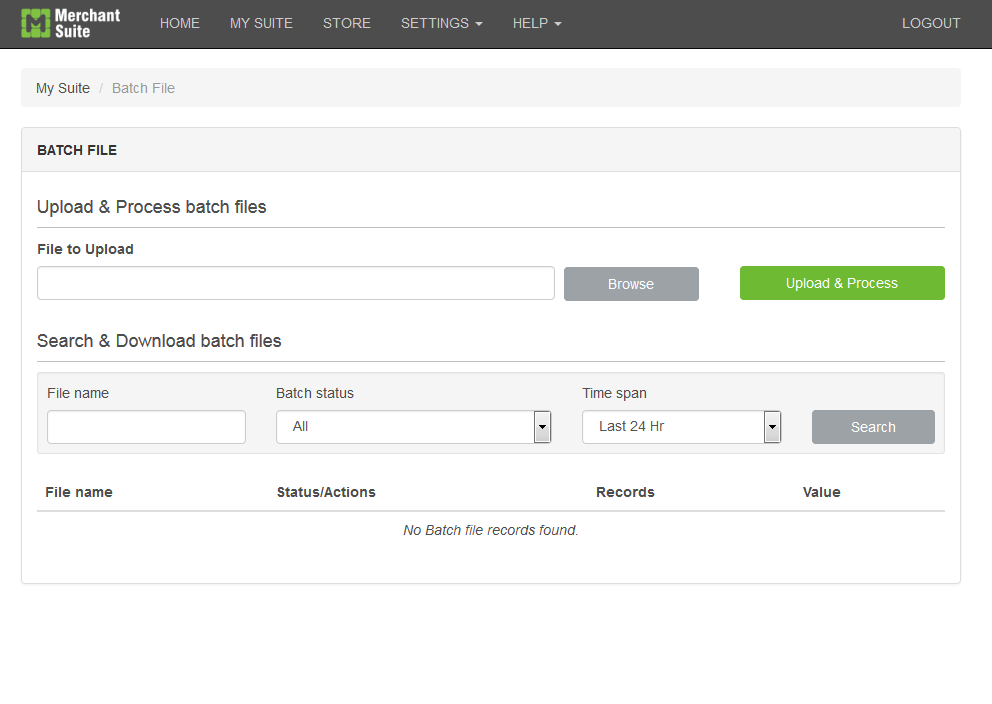This screenshot has height=704, width=992.
Task: Click the gray Search button
Action: (x=873, y=427)
